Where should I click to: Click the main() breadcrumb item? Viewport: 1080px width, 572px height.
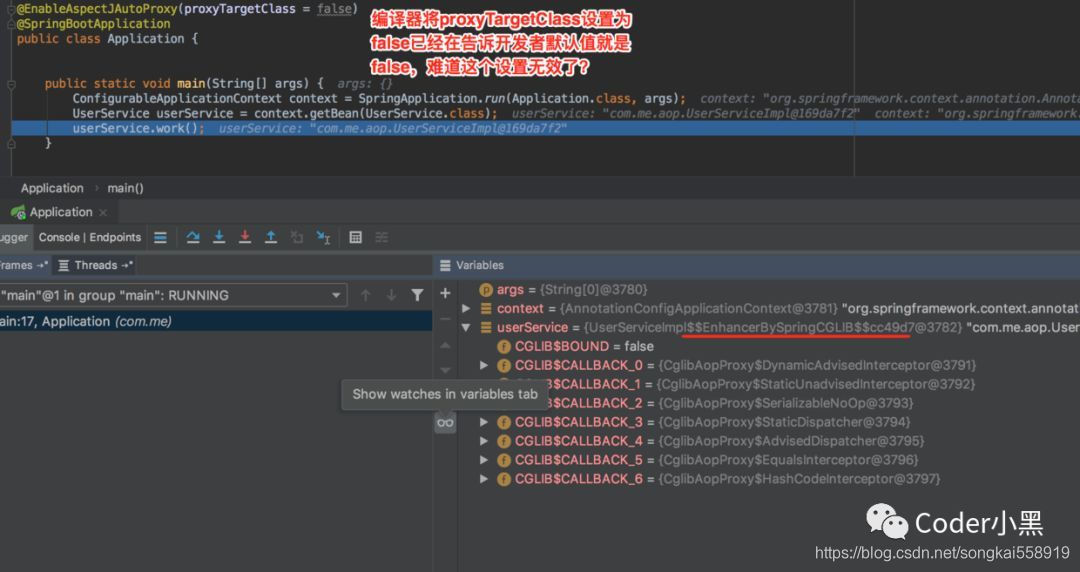(125, 188)
